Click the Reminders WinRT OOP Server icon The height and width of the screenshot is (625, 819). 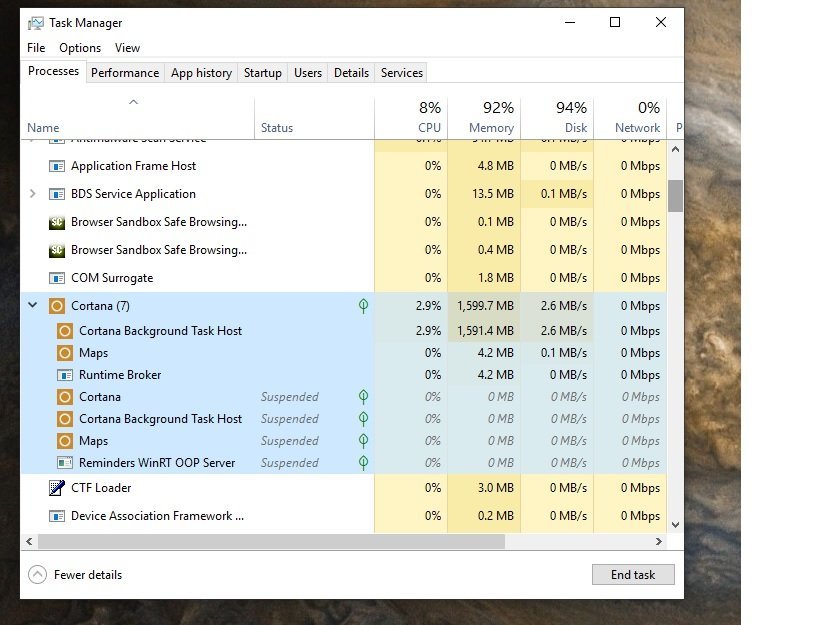65,463
